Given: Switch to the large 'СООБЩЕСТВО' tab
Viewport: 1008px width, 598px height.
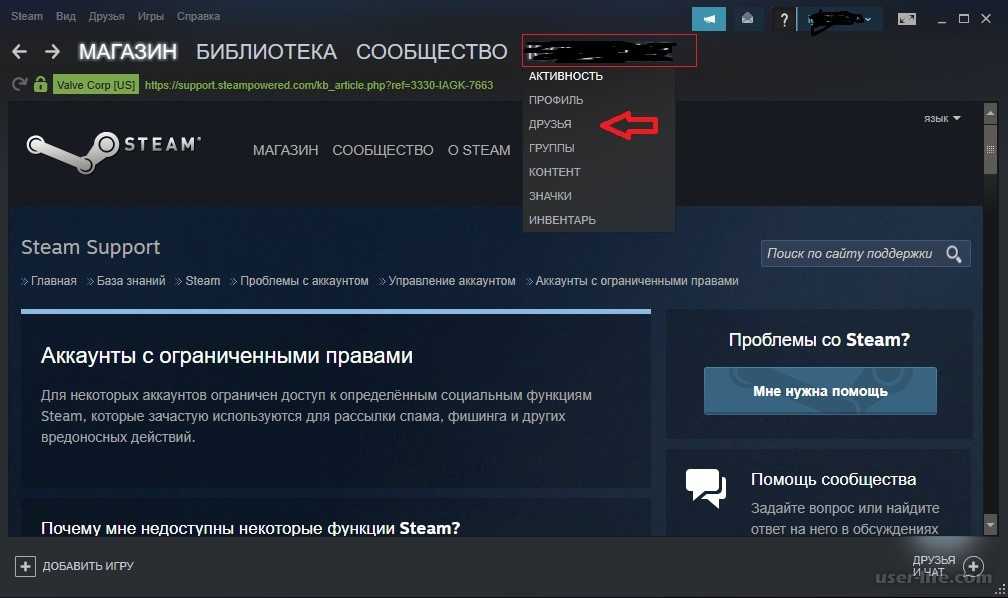Looking at the screenshot, I should [x=431, y=51].
